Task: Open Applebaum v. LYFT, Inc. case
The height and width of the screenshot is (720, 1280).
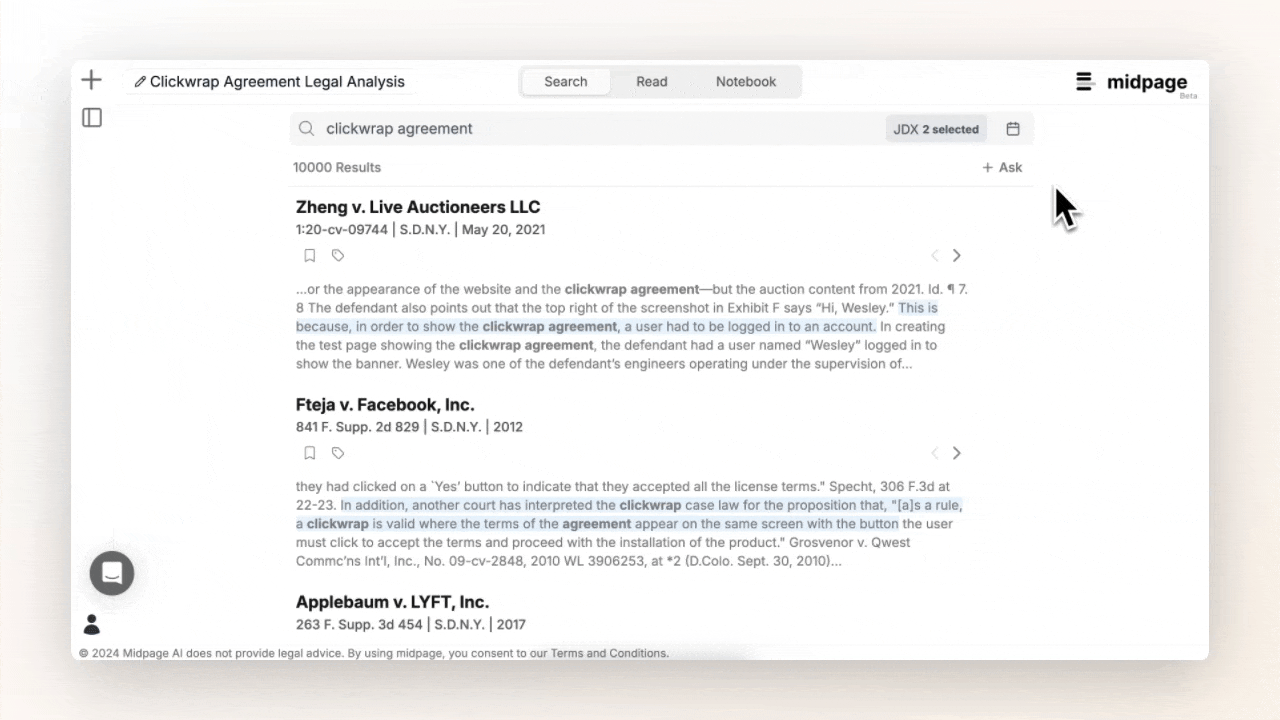Action: point(392,602)
